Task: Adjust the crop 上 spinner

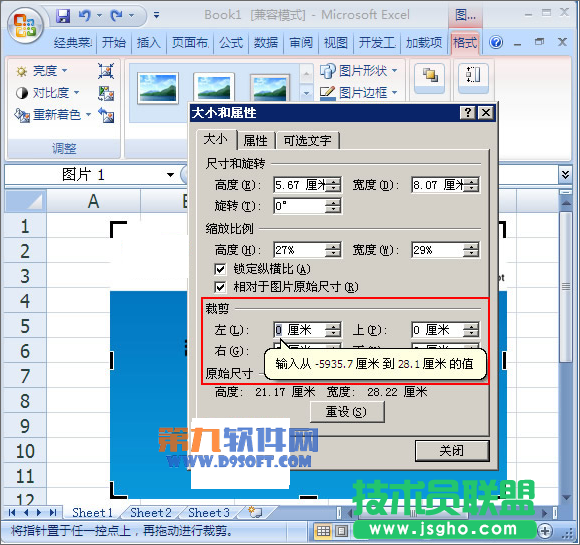Action: pyautogui.click(x=471, y=330)
